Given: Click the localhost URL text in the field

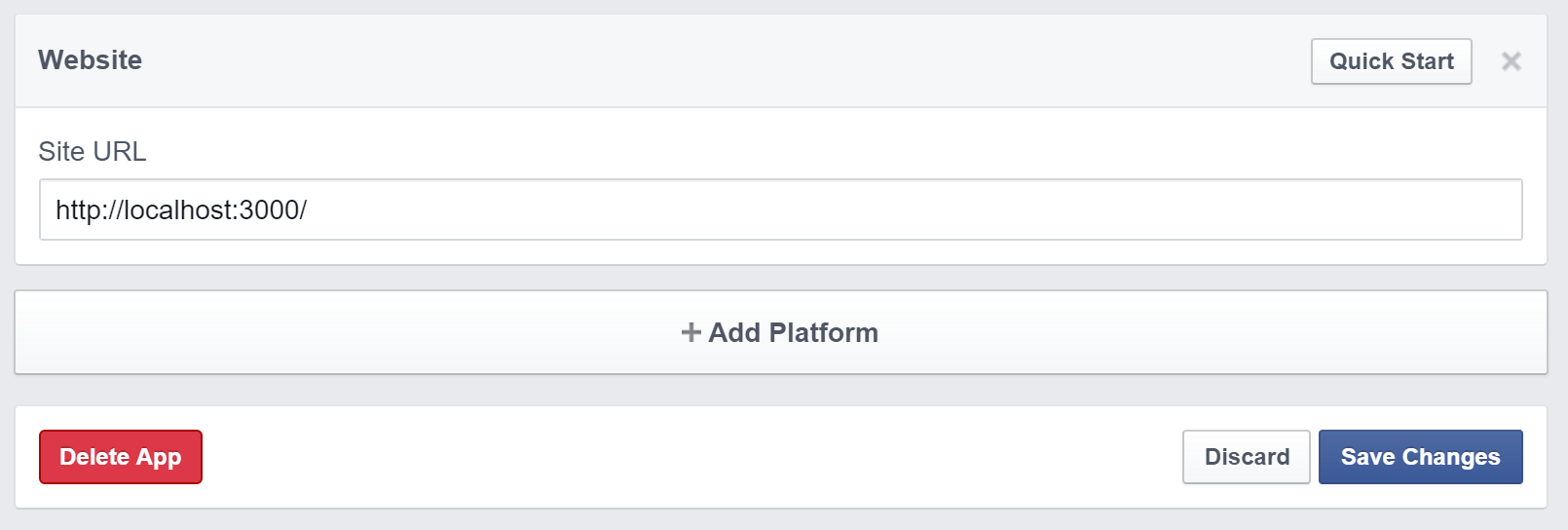Looking at the screenshot, I should [x=181, y=210].
